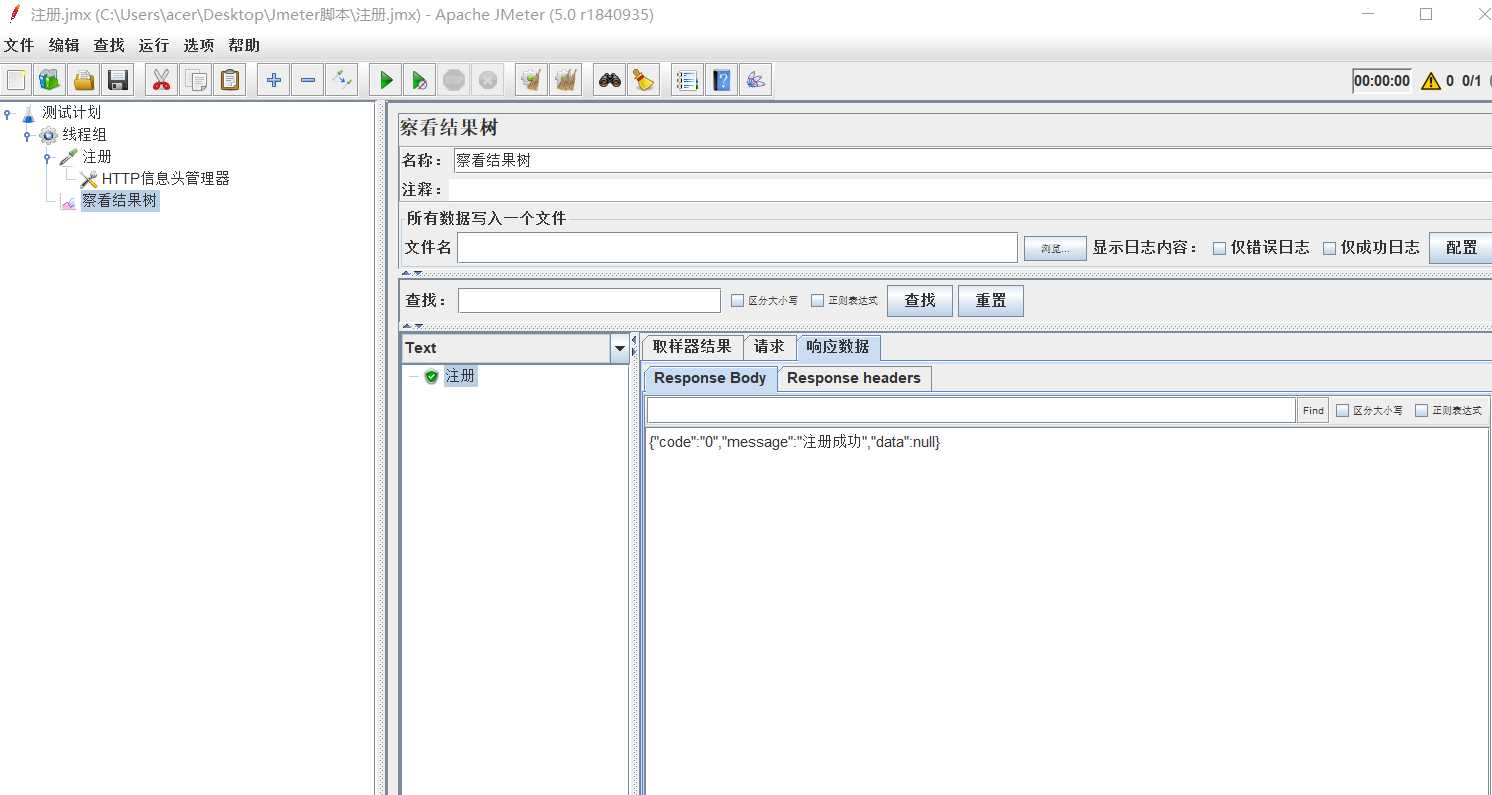Screen dimensions: 1492x795
Task: Switch to the 请求 tab
Action: [x=769, y=347]
